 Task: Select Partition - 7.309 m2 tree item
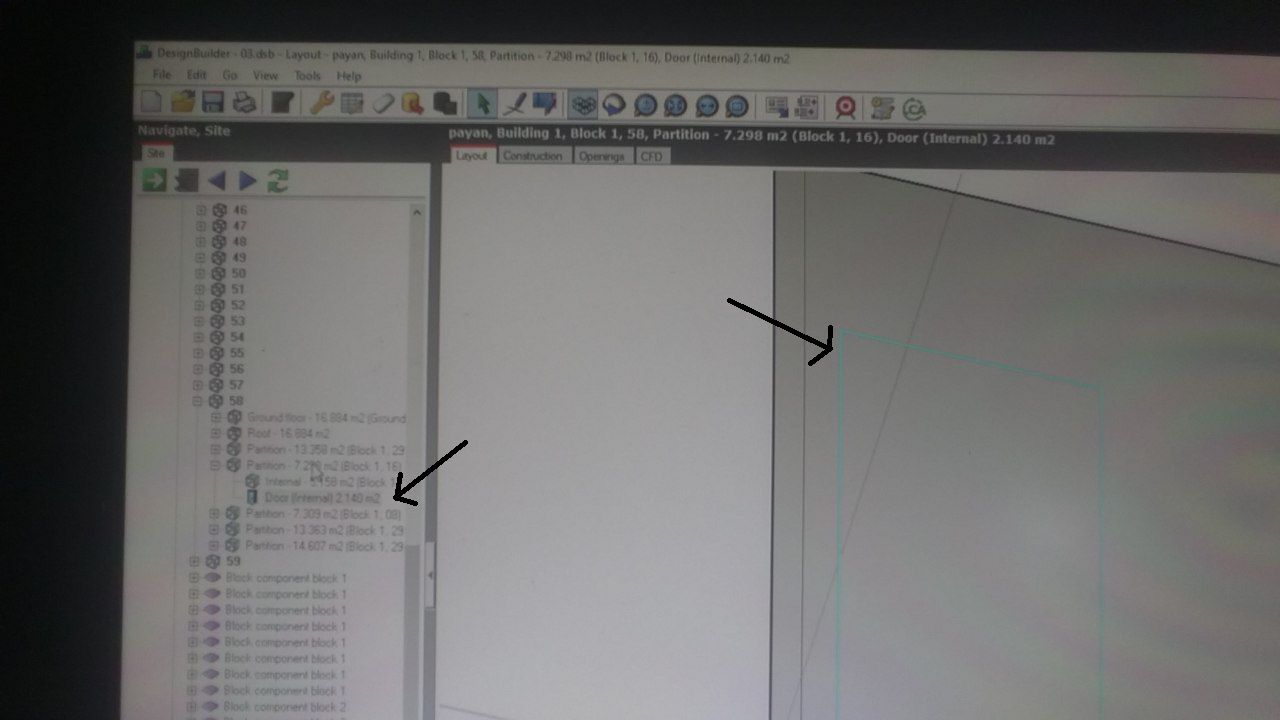point(323,514)
